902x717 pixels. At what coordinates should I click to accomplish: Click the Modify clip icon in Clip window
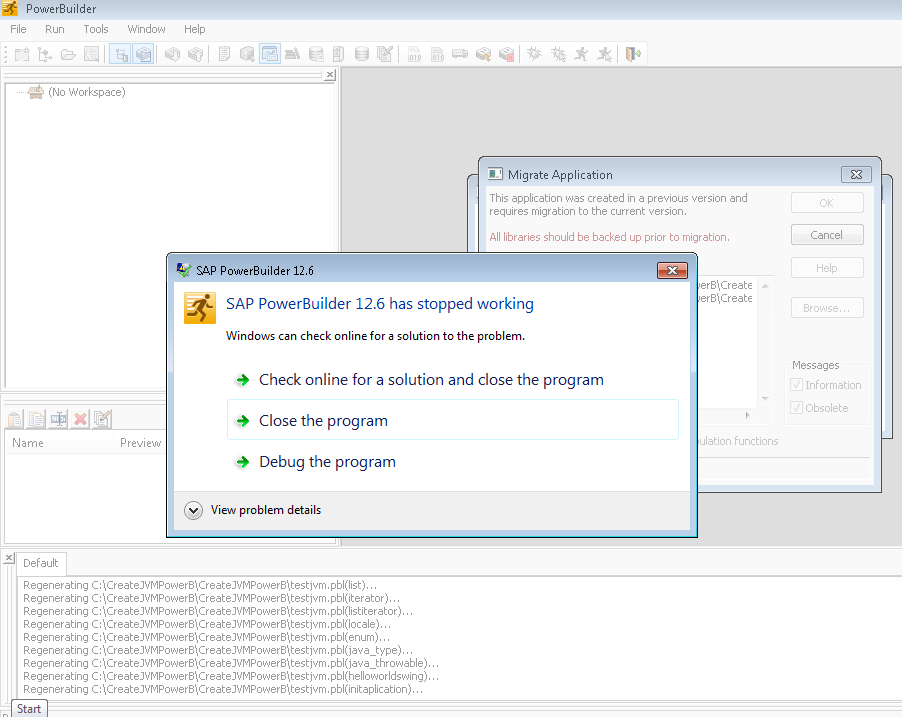(x=102, y=419)
